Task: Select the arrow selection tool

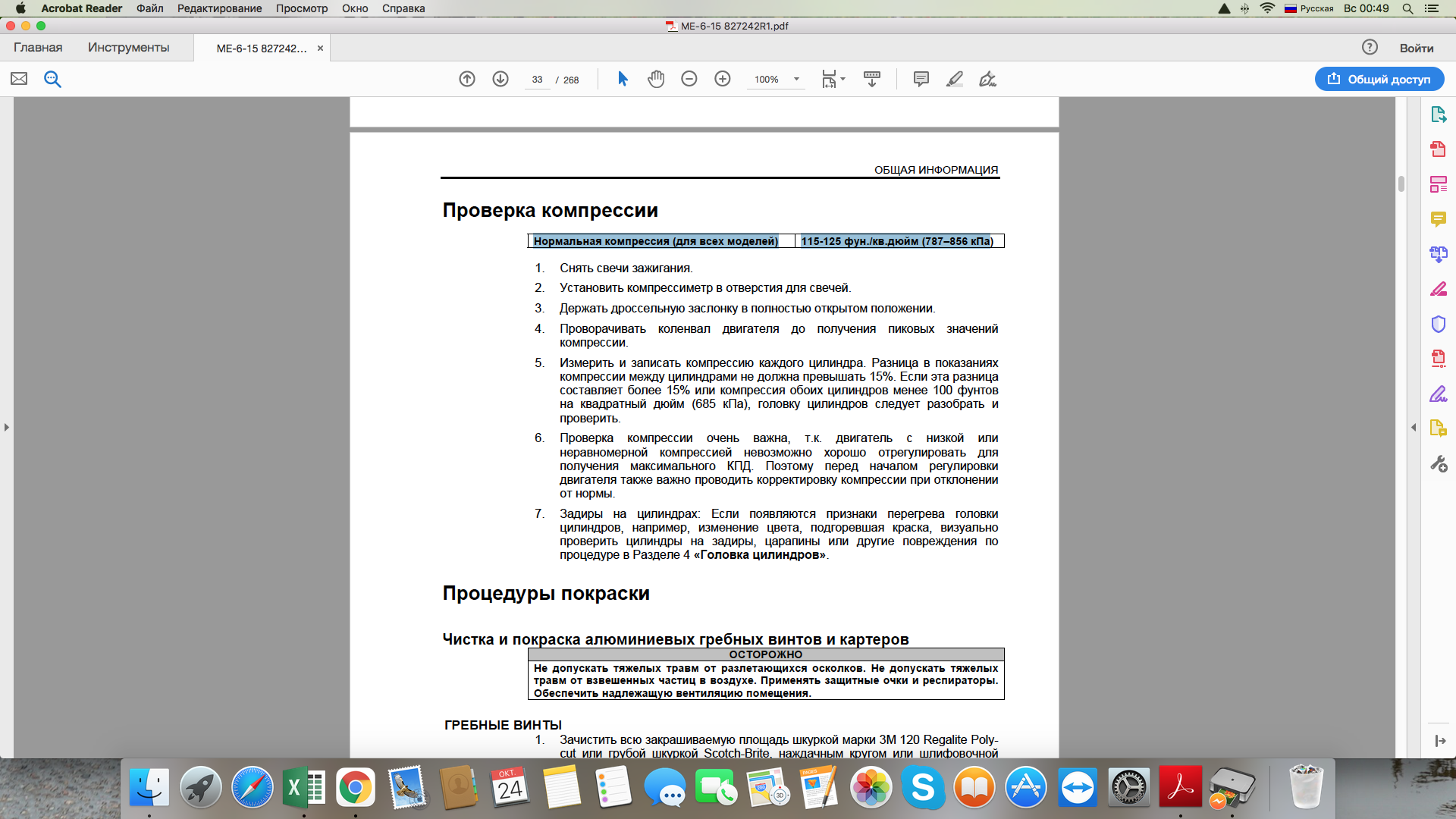Action: pos(623,79)
